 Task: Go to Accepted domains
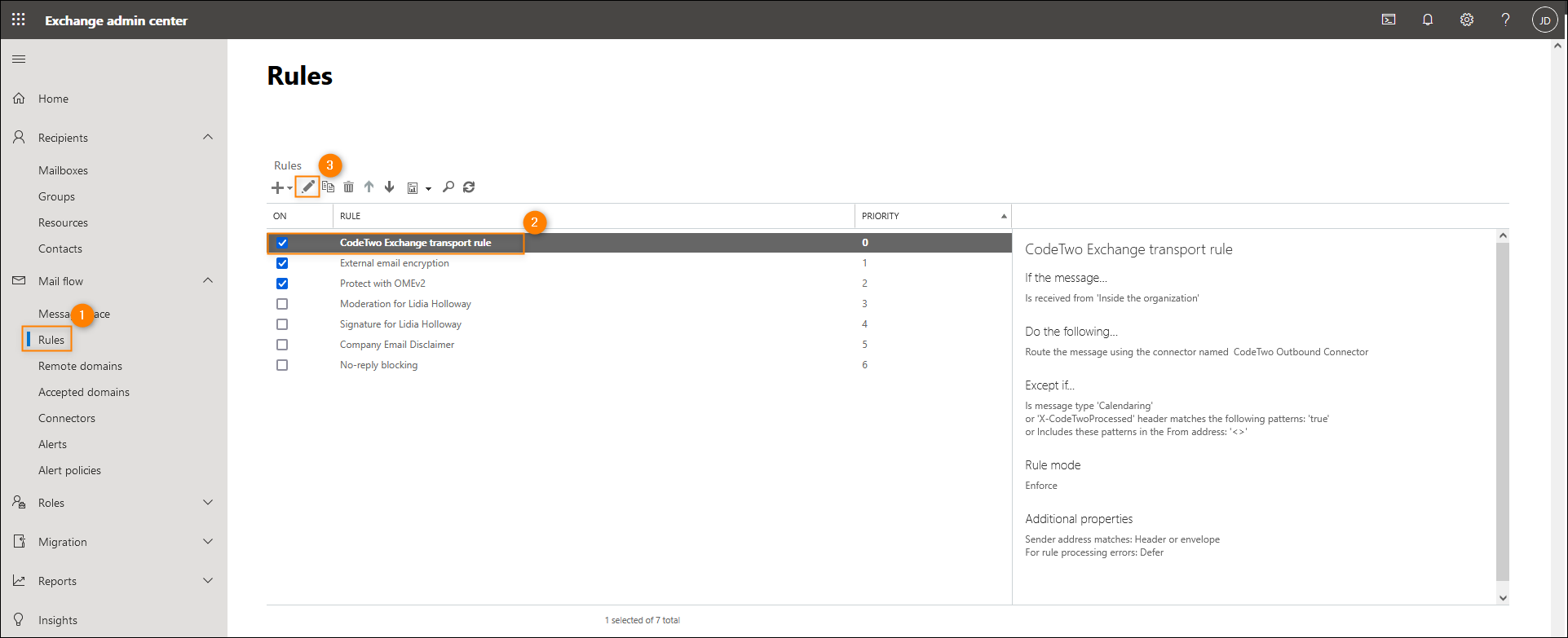pos(84,392)
